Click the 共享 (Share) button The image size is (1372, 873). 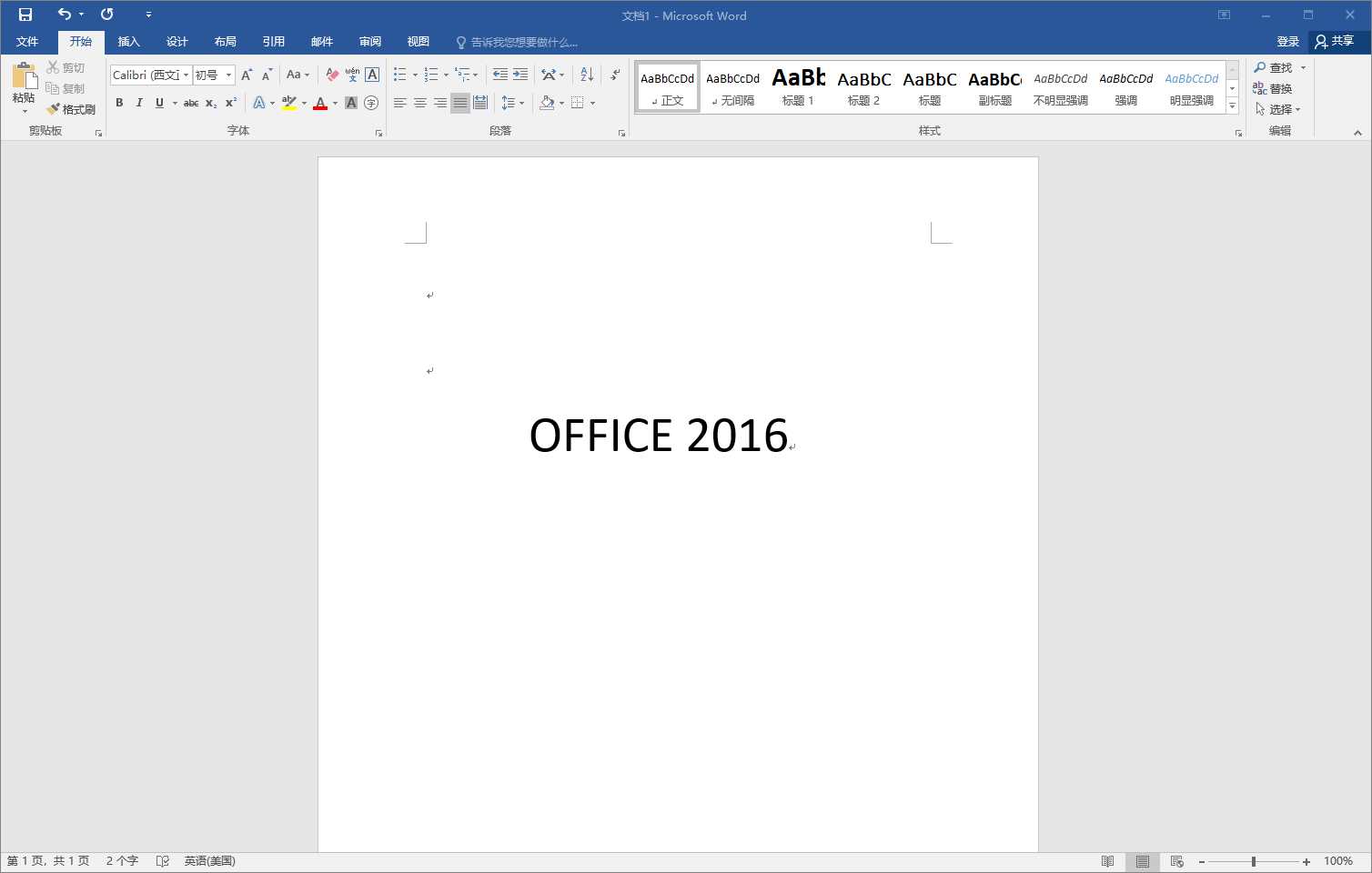tap(1335, 42)
